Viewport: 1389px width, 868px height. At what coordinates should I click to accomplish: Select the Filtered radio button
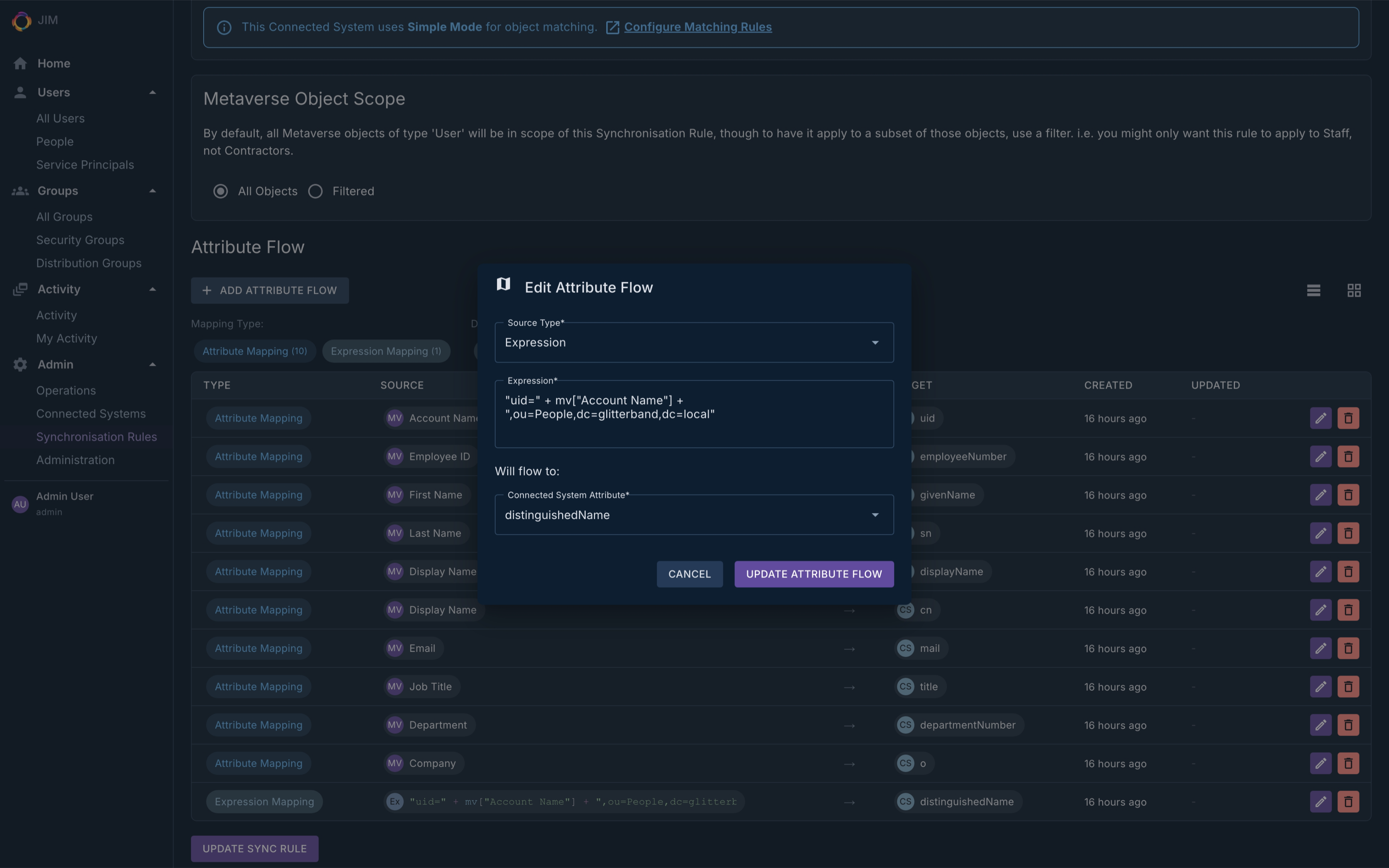315,191
